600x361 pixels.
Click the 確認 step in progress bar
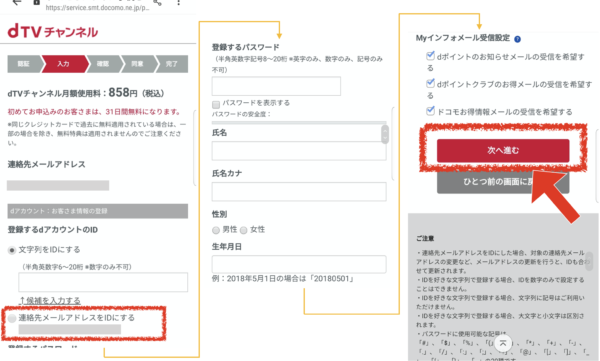coord(103,64)
